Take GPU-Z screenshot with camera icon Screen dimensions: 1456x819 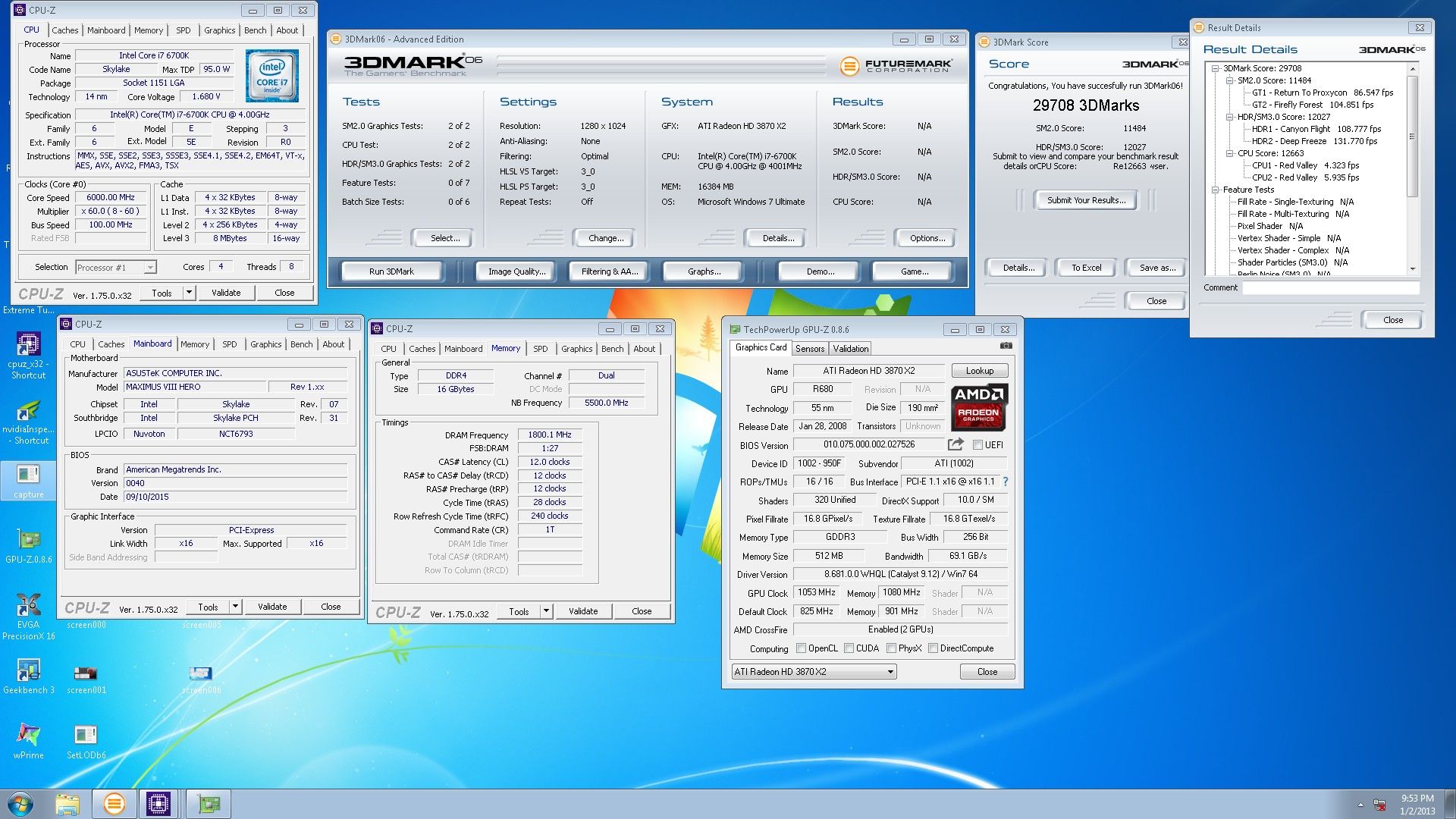1006,346
